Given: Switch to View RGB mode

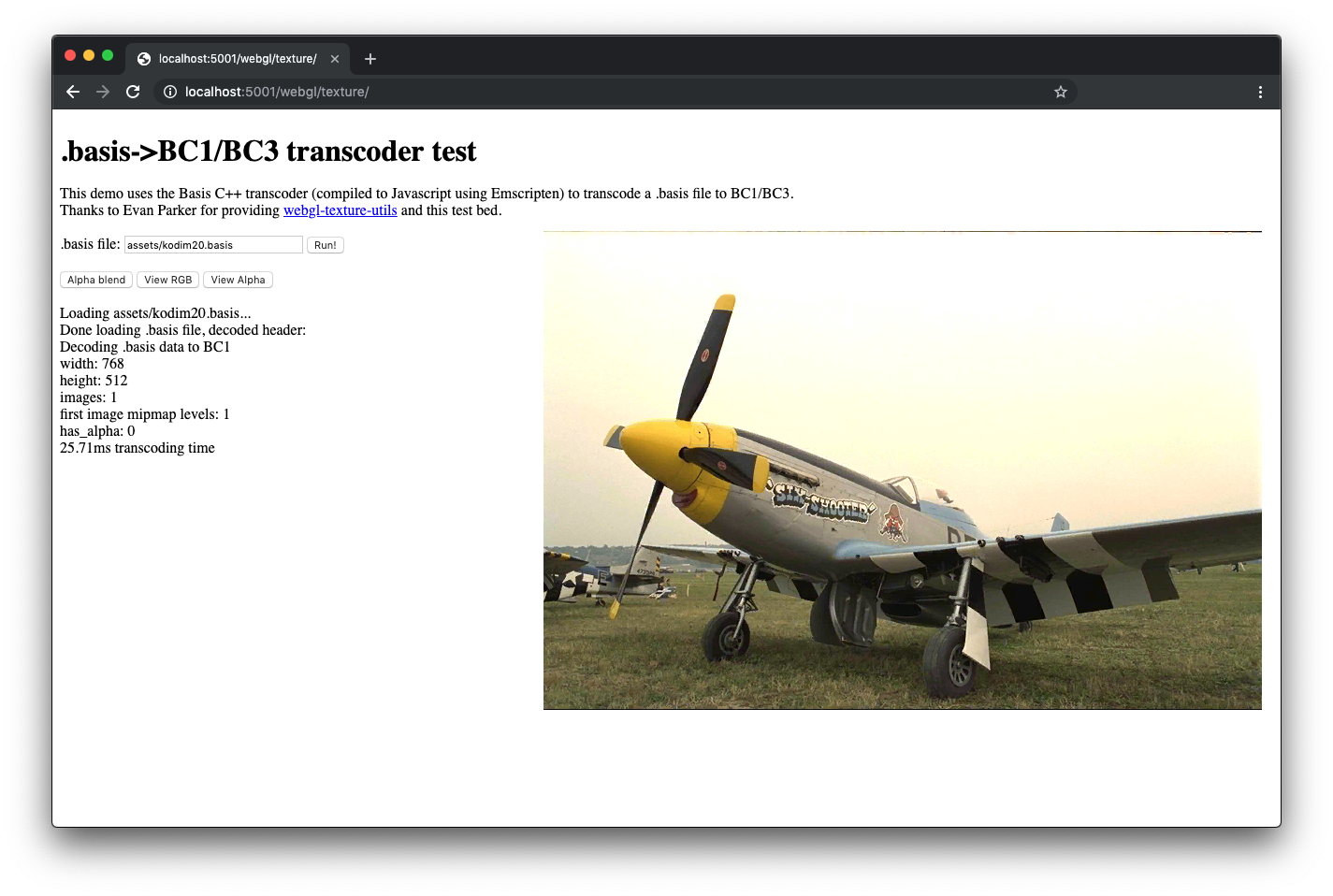Looking at the screenshot, I should (x=167, y=279).
